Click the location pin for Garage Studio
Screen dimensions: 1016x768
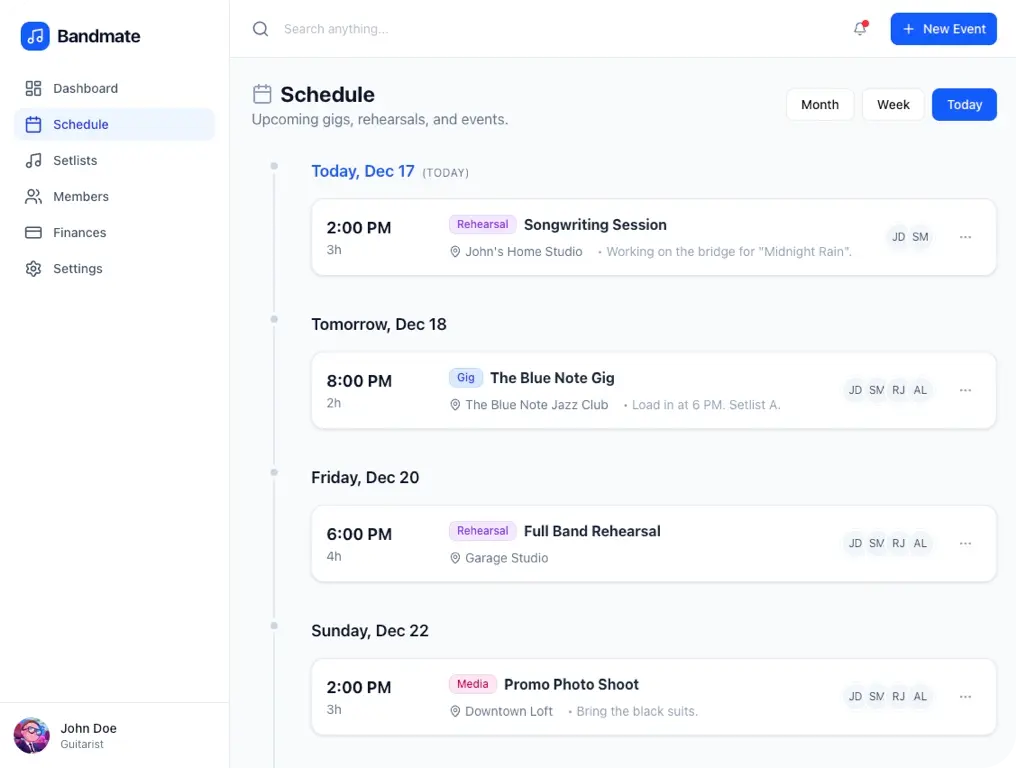click(457, 558)
